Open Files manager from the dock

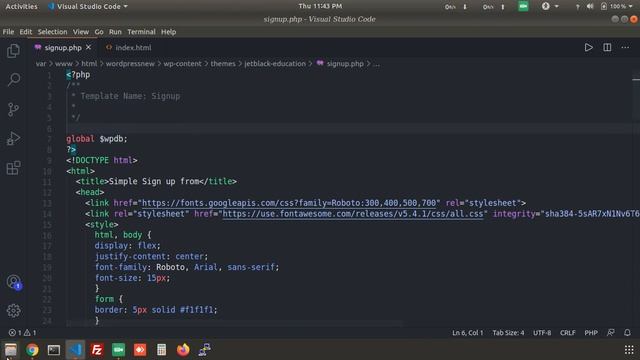[11, 350]
